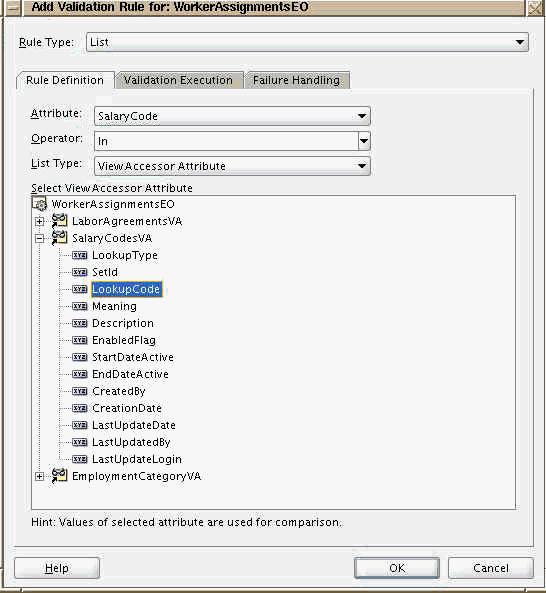Click the attribute icon beside LookupCode
546x593 pixels.
[80, 289]
